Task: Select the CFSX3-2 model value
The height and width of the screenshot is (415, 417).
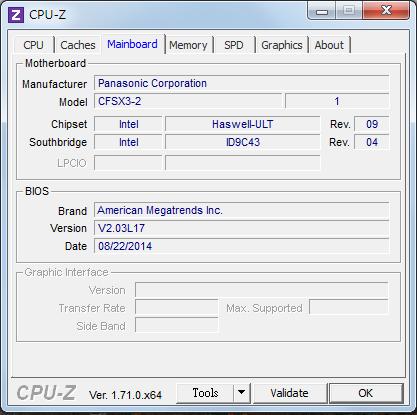Action: (188, 101)
